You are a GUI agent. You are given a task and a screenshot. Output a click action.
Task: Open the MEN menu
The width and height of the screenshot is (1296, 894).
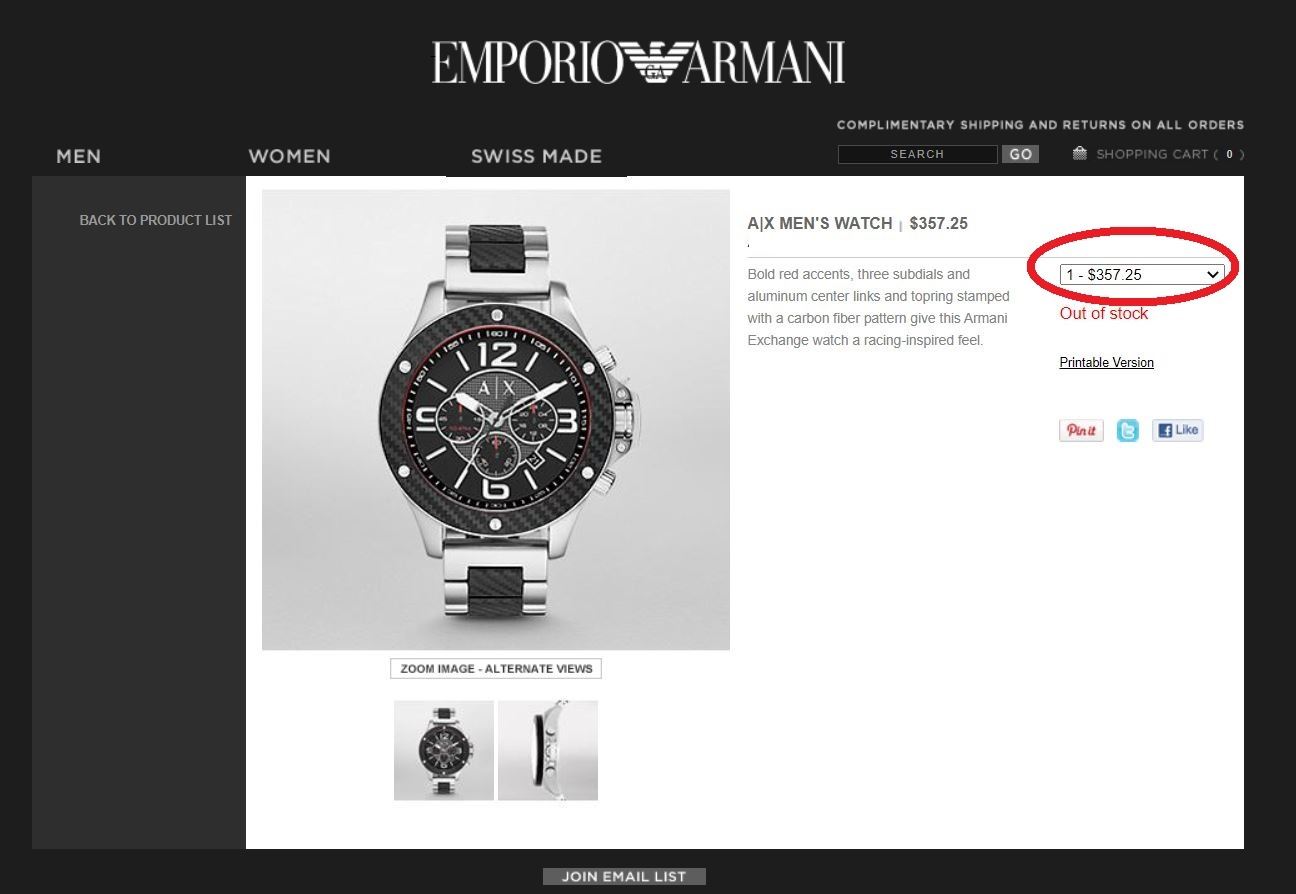(x=78, y=156)
